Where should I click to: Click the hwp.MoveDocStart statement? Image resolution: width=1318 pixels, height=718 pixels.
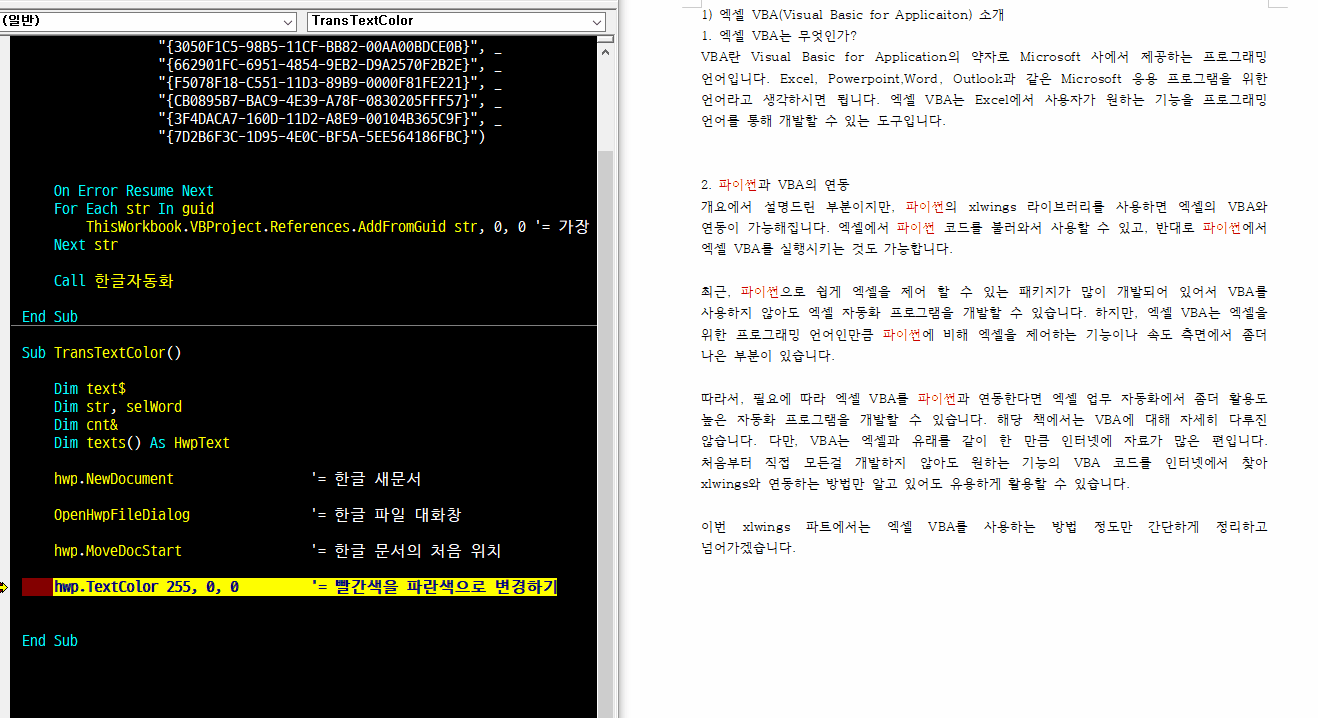[118, 551]
